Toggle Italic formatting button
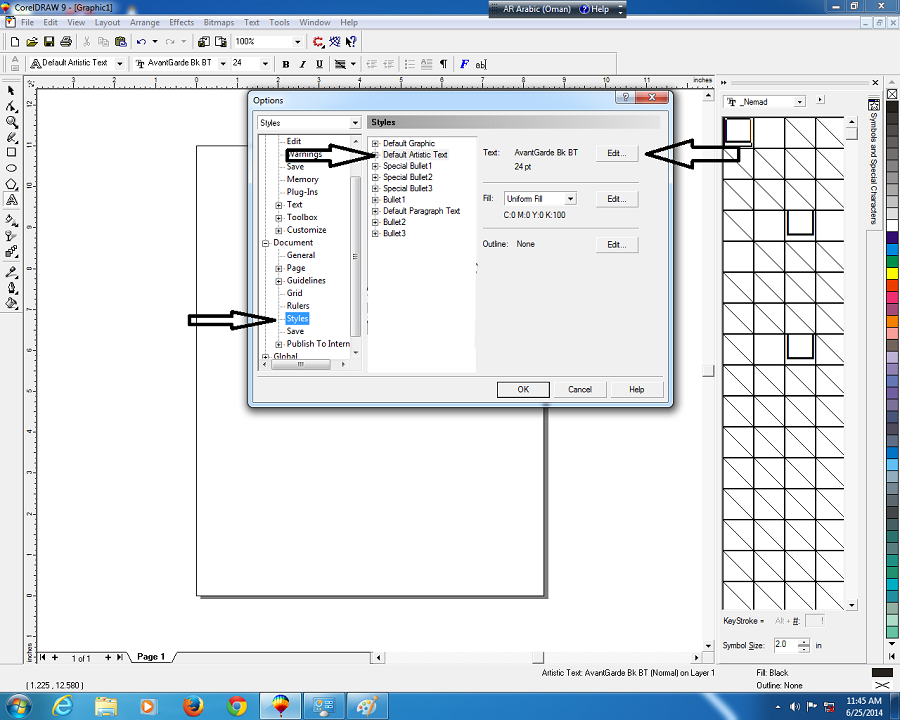Viewport: 900px width, 720px height. tap(302, 64)
